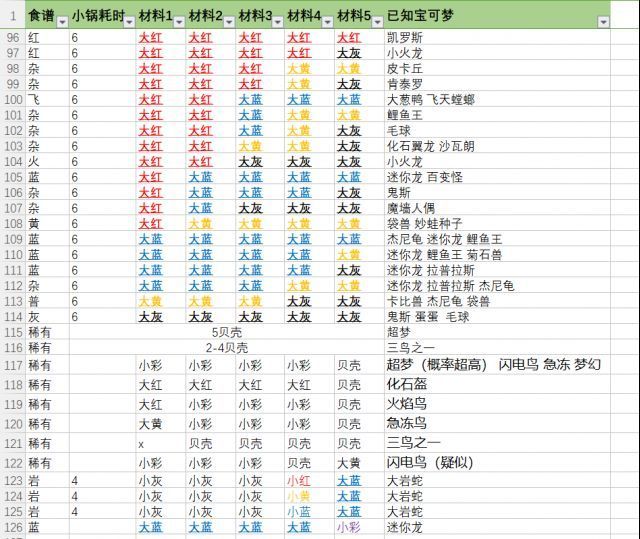The height and width of the screenshot is (539, 640).
Task: Select the 灰 recipe cell in row 114
Action: tap(47, 317)
